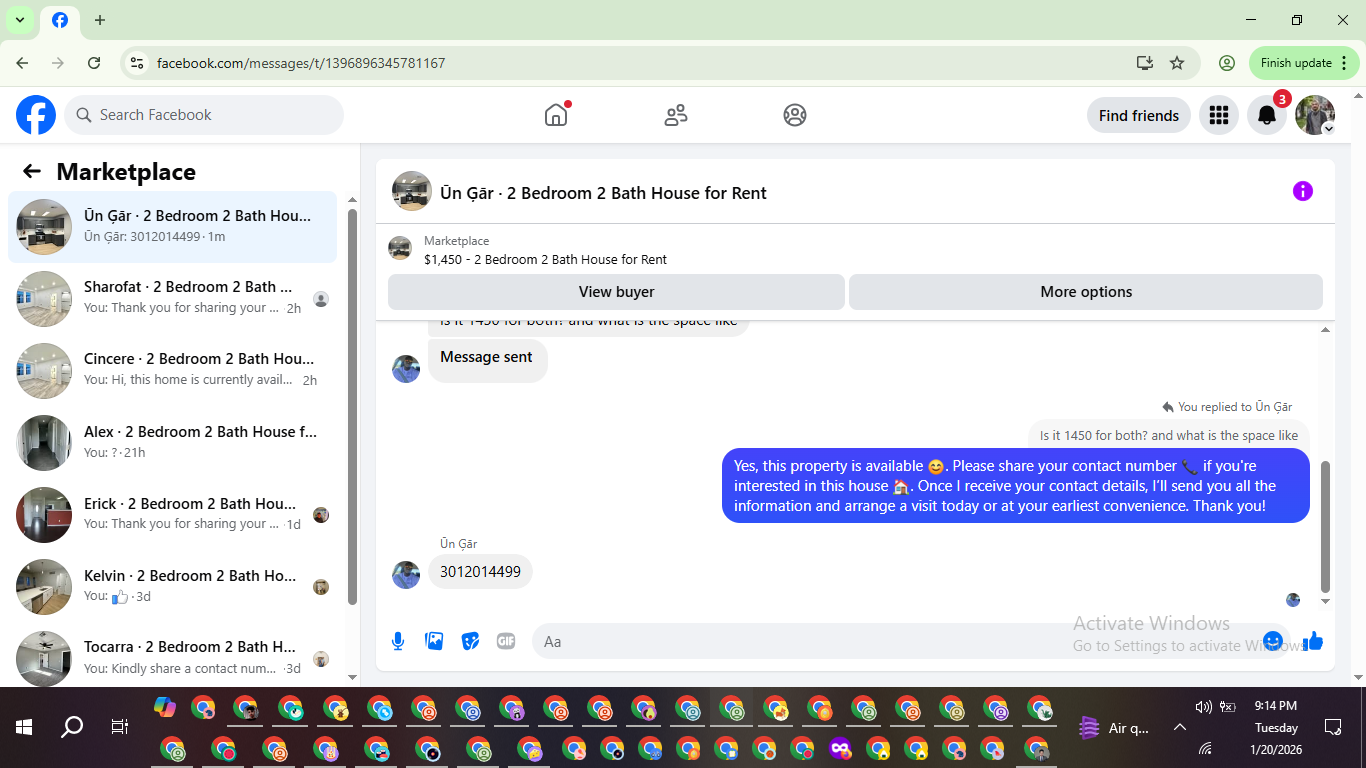This screenshot has height=768, width=1366.
Task: Open the Cincere conversation
Action: [x=172, y=371]
